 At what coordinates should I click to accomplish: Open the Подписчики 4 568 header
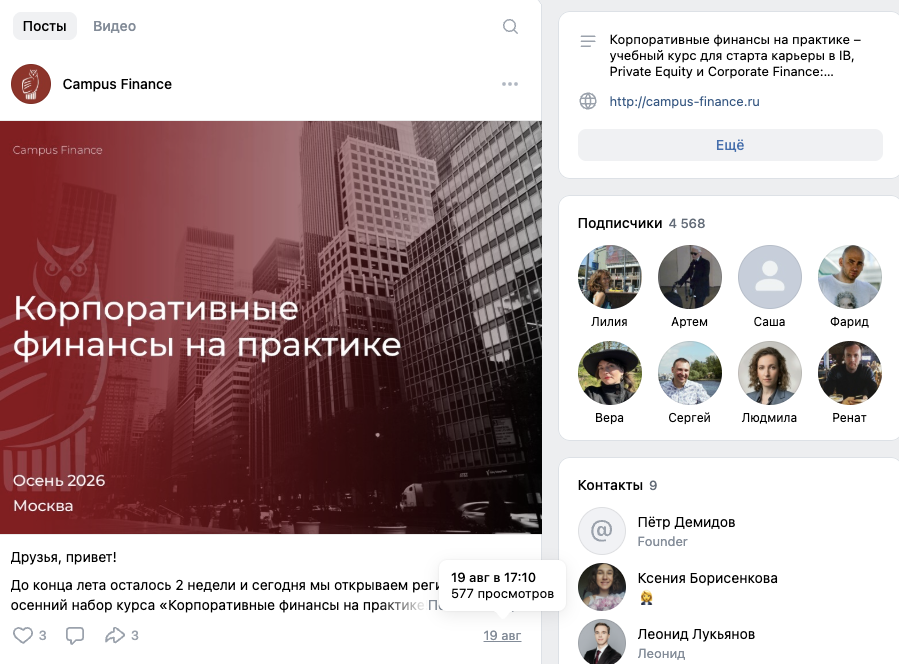pos(641,223)
